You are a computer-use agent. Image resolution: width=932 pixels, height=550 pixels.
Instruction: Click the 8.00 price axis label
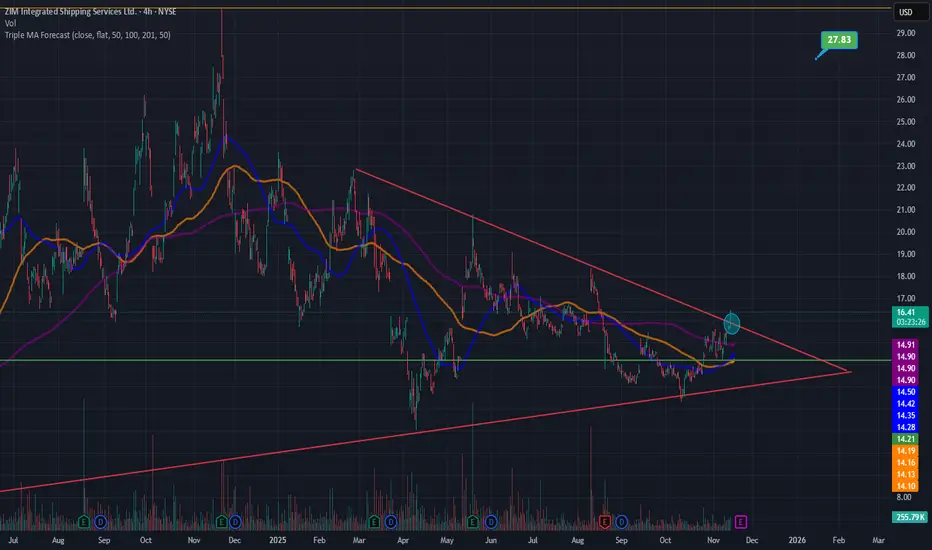(903, 497)
